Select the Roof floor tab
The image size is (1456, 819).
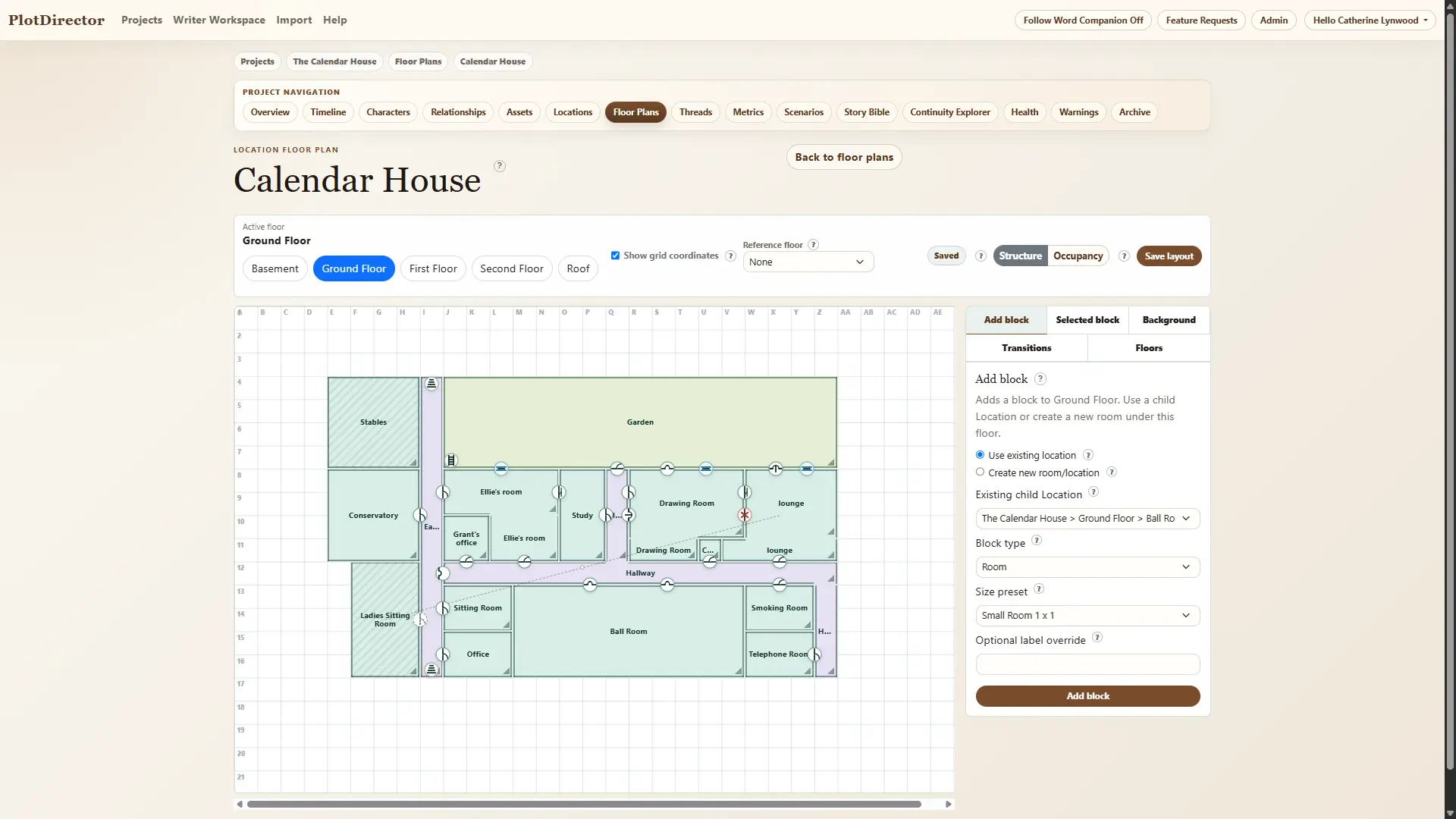(578, 268)
